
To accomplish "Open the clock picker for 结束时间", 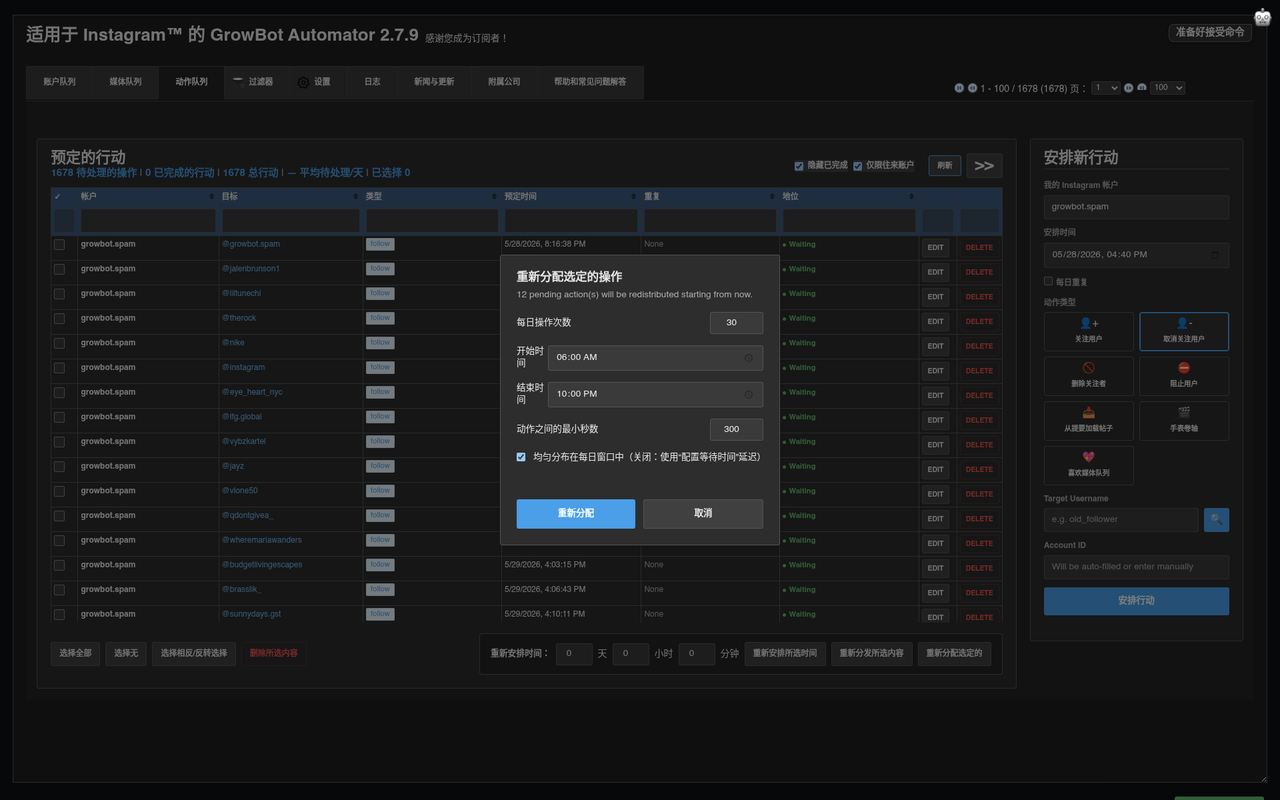I will 749,394.
